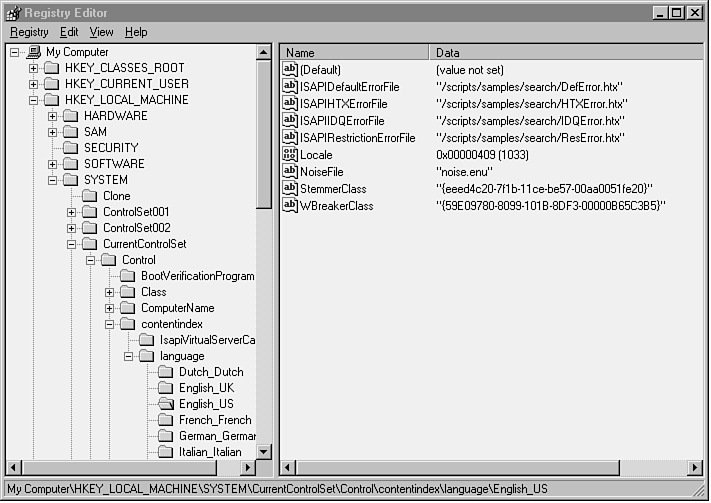Expand the HKEY_CURRENT_USER key
The image size is (711, 503).
click(x=33, y=84)
